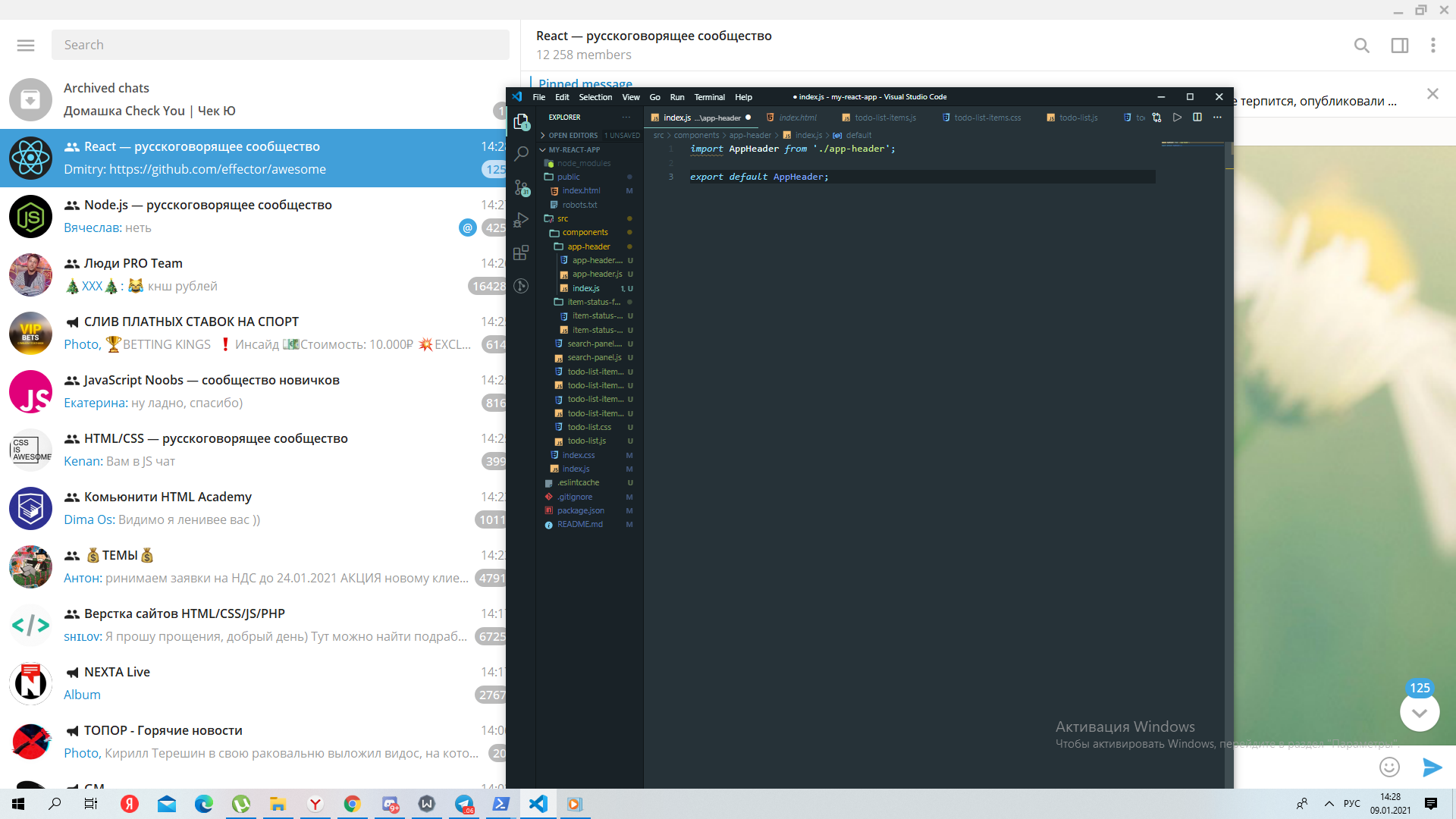Image resolution: width=1456 pixels, height=819 pixels.
Task: Jump to latest messages via 125 unread arrow
Action: click(1420, 712)
